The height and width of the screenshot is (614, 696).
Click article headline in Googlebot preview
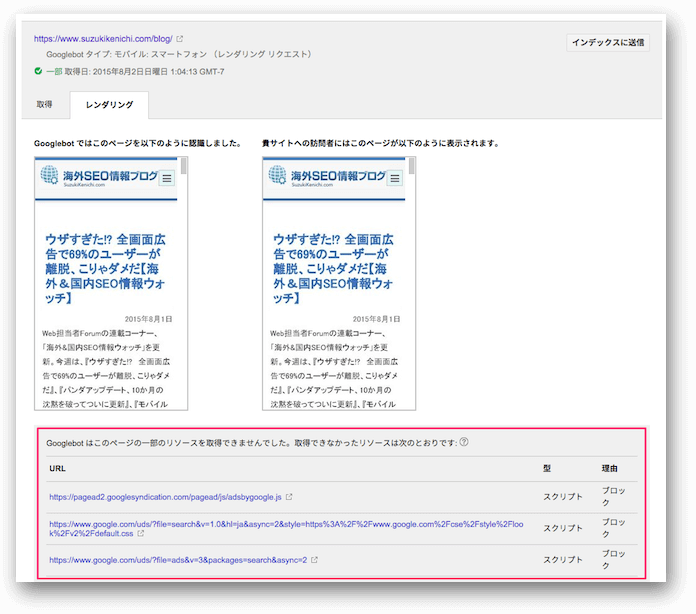(106, 269)
